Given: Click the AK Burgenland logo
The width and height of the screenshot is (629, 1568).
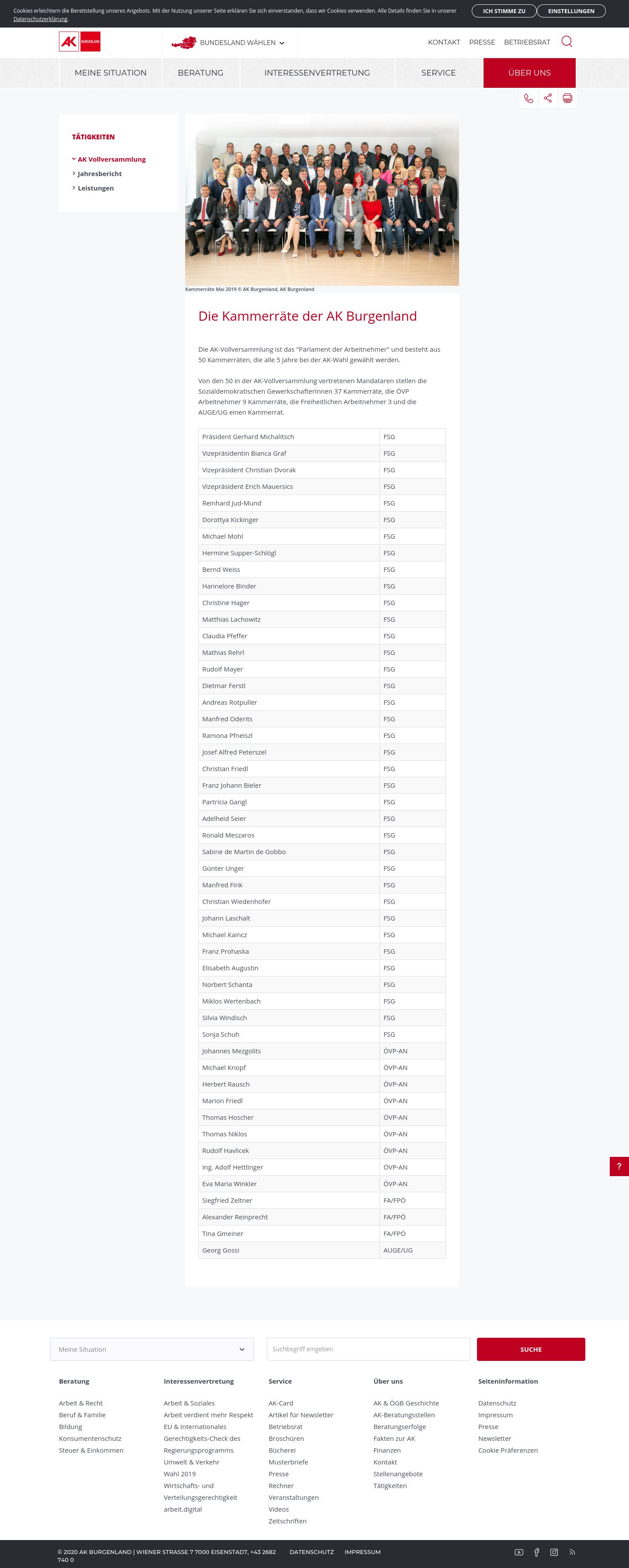Looking at the screenshot, I should [79, 42].
